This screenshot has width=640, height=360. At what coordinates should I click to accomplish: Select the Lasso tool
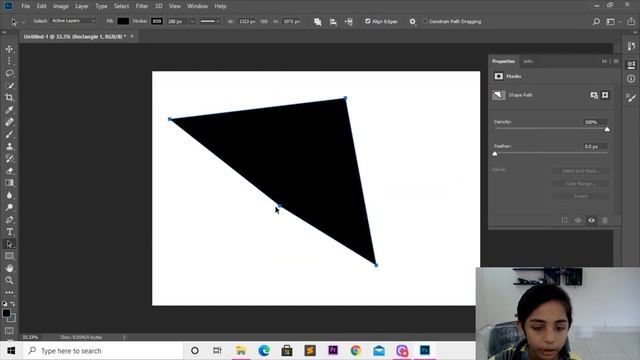9,73
